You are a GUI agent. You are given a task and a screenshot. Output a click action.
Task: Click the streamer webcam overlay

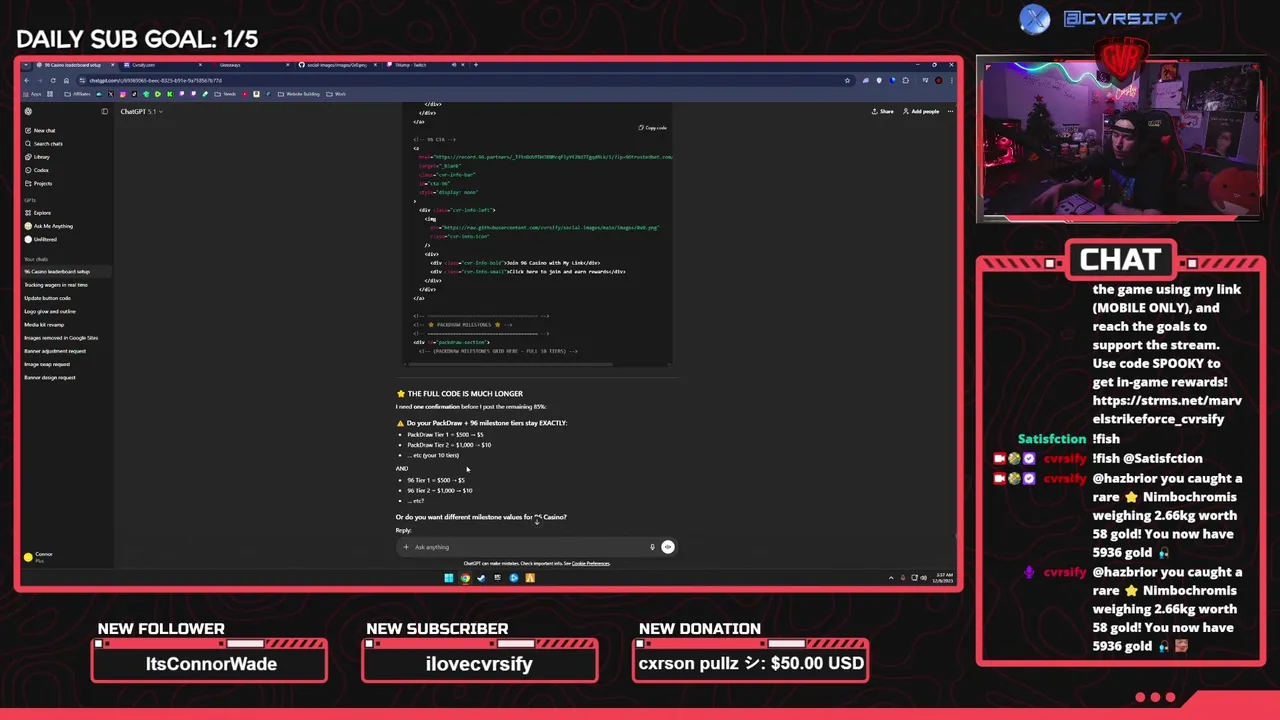[x=1122, y=140]
